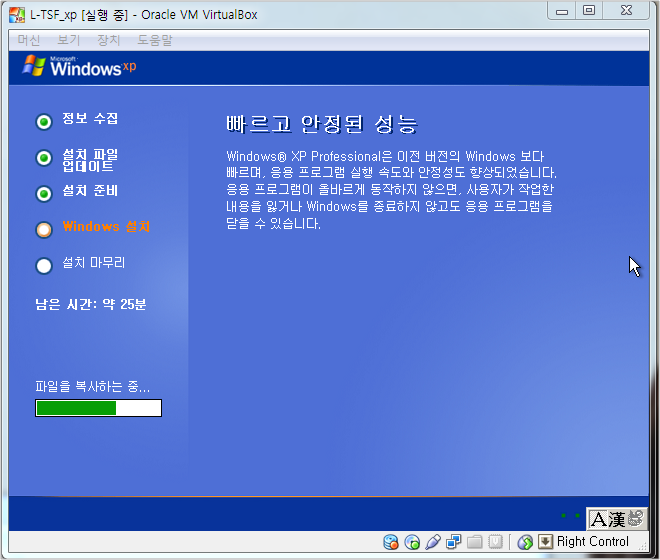This screenshot has width=660, height=560.
Task: Click the IME pad icon on language bar
Action: point(636,519)
